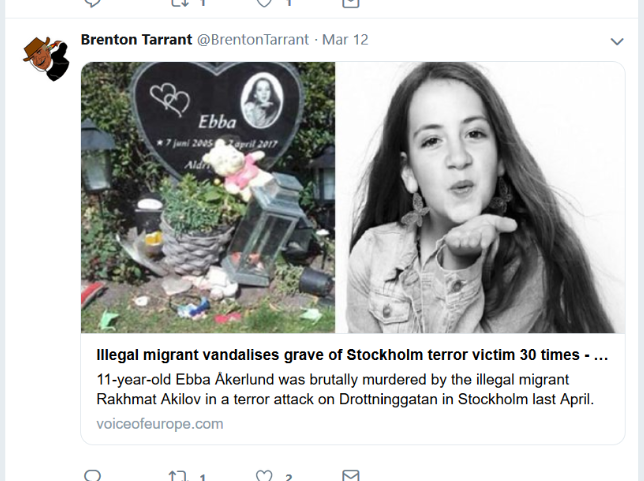644x481 pixels.
Task: Click the link card description text
Action: coord(345,389)
